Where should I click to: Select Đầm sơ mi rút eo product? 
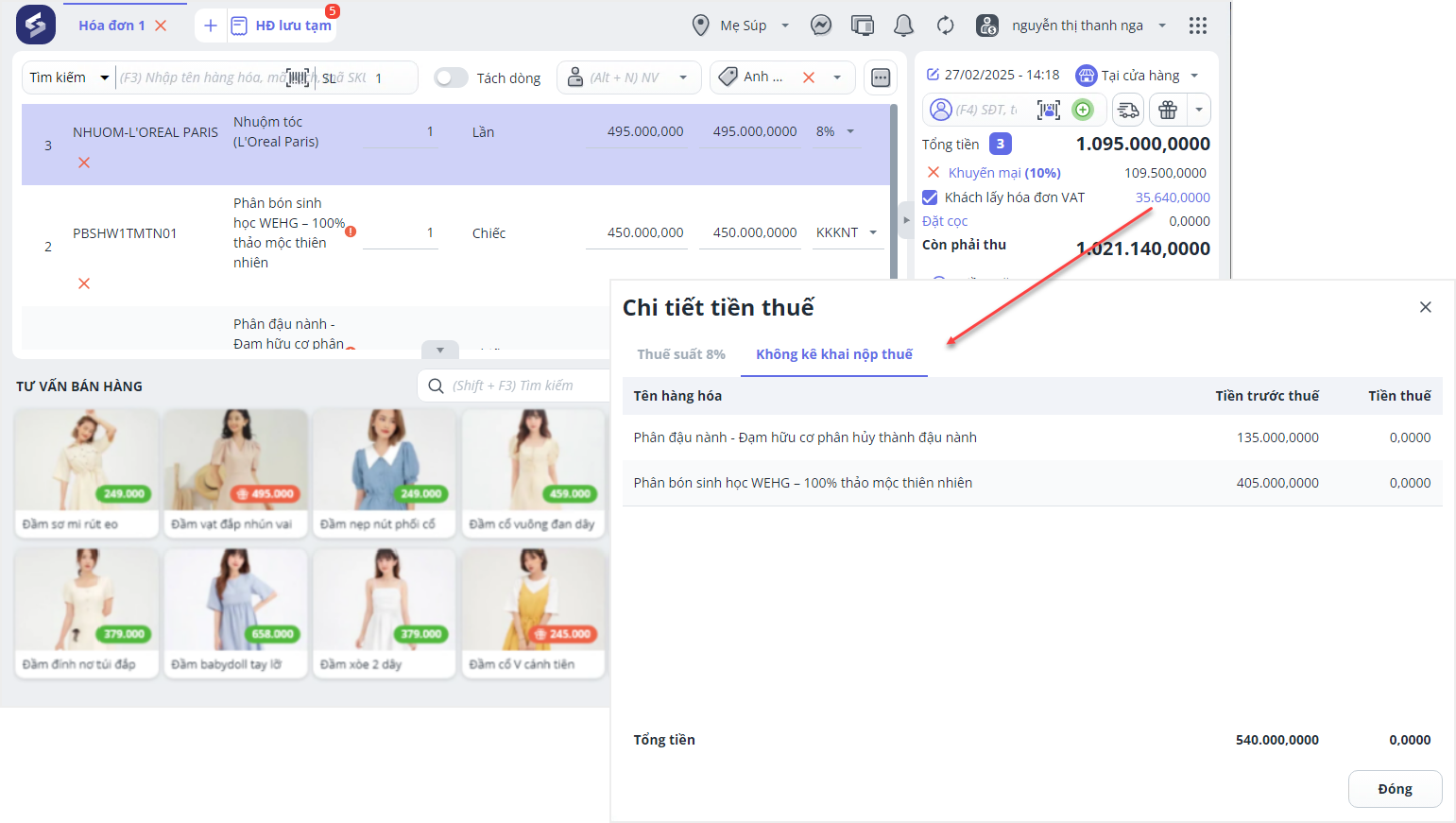pyautogui.click(x=87, y=473)
